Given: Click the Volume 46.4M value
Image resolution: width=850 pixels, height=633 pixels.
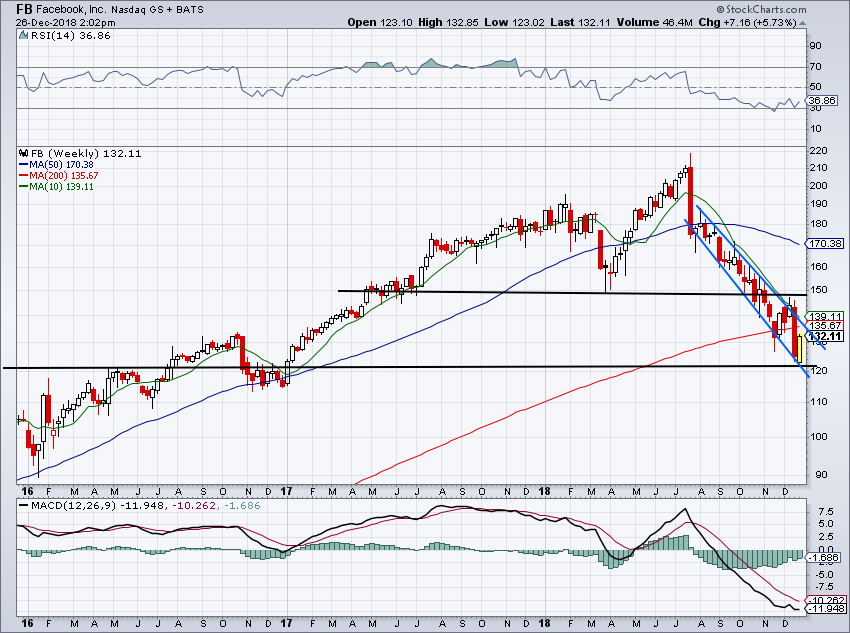Looking at the screenshot, I should (654, 23).
